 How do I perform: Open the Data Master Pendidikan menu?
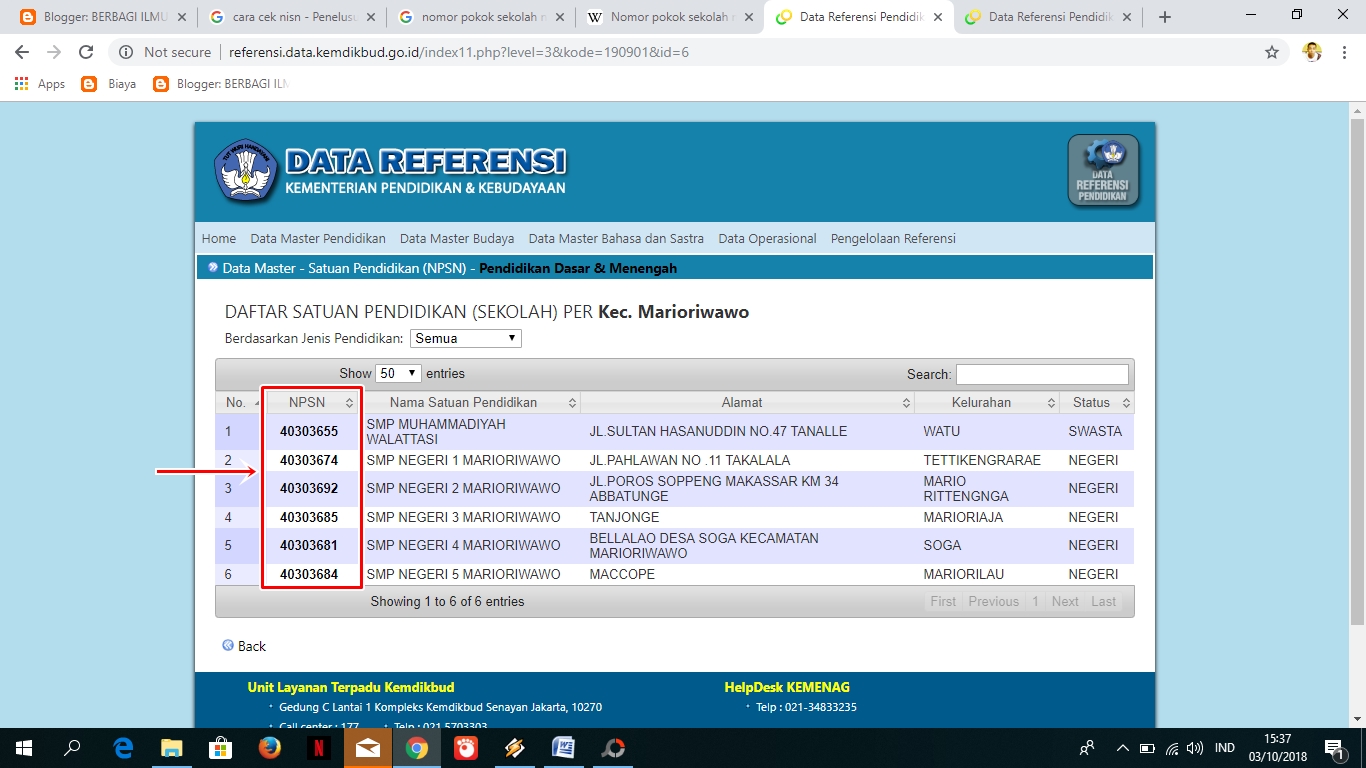317,238
